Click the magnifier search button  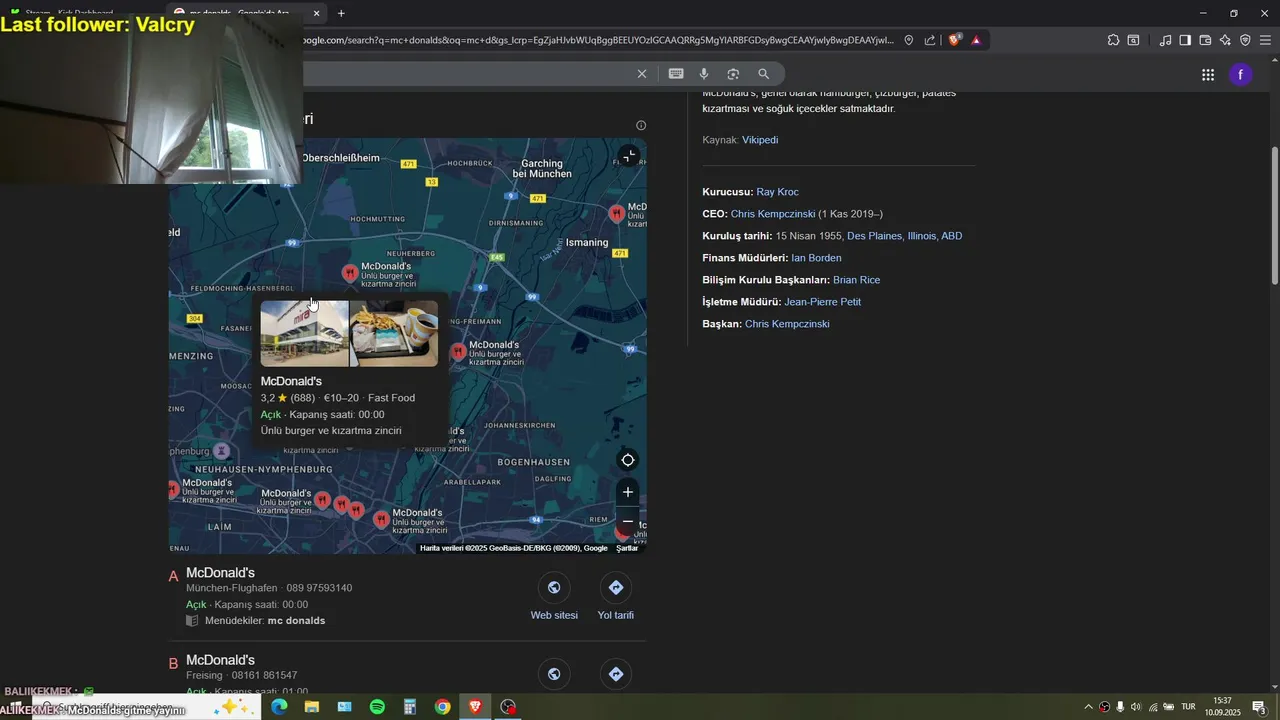764,74
